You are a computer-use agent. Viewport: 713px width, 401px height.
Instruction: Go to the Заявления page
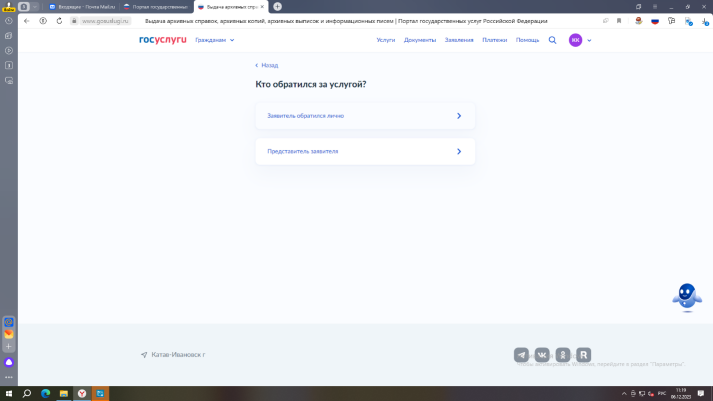coord(459,40)
